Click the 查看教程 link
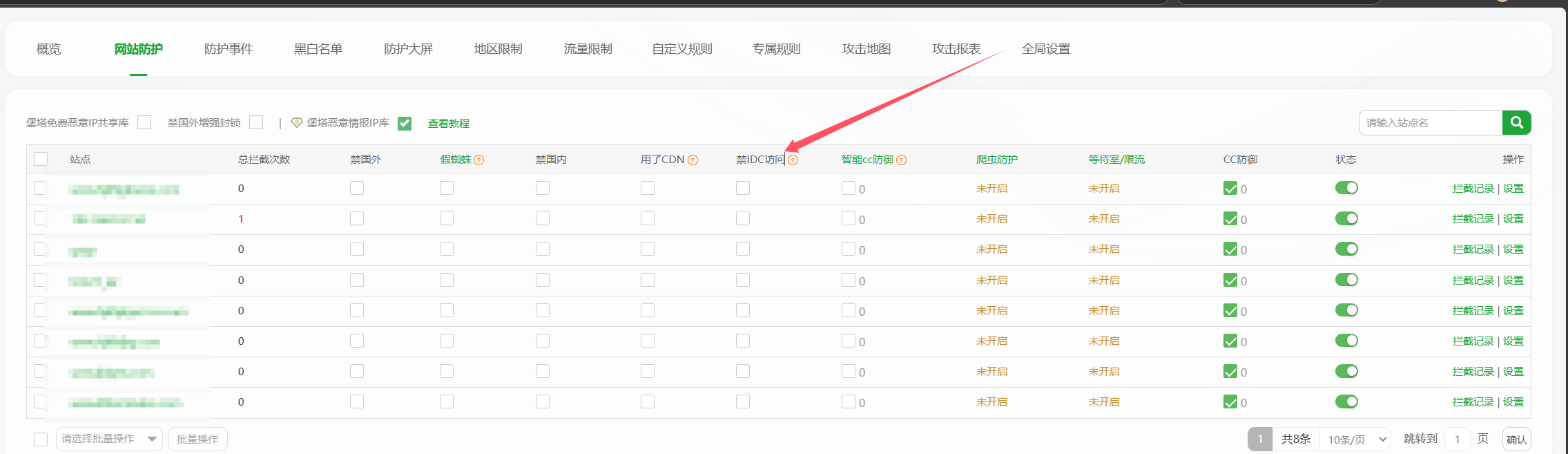 (448, 123)
